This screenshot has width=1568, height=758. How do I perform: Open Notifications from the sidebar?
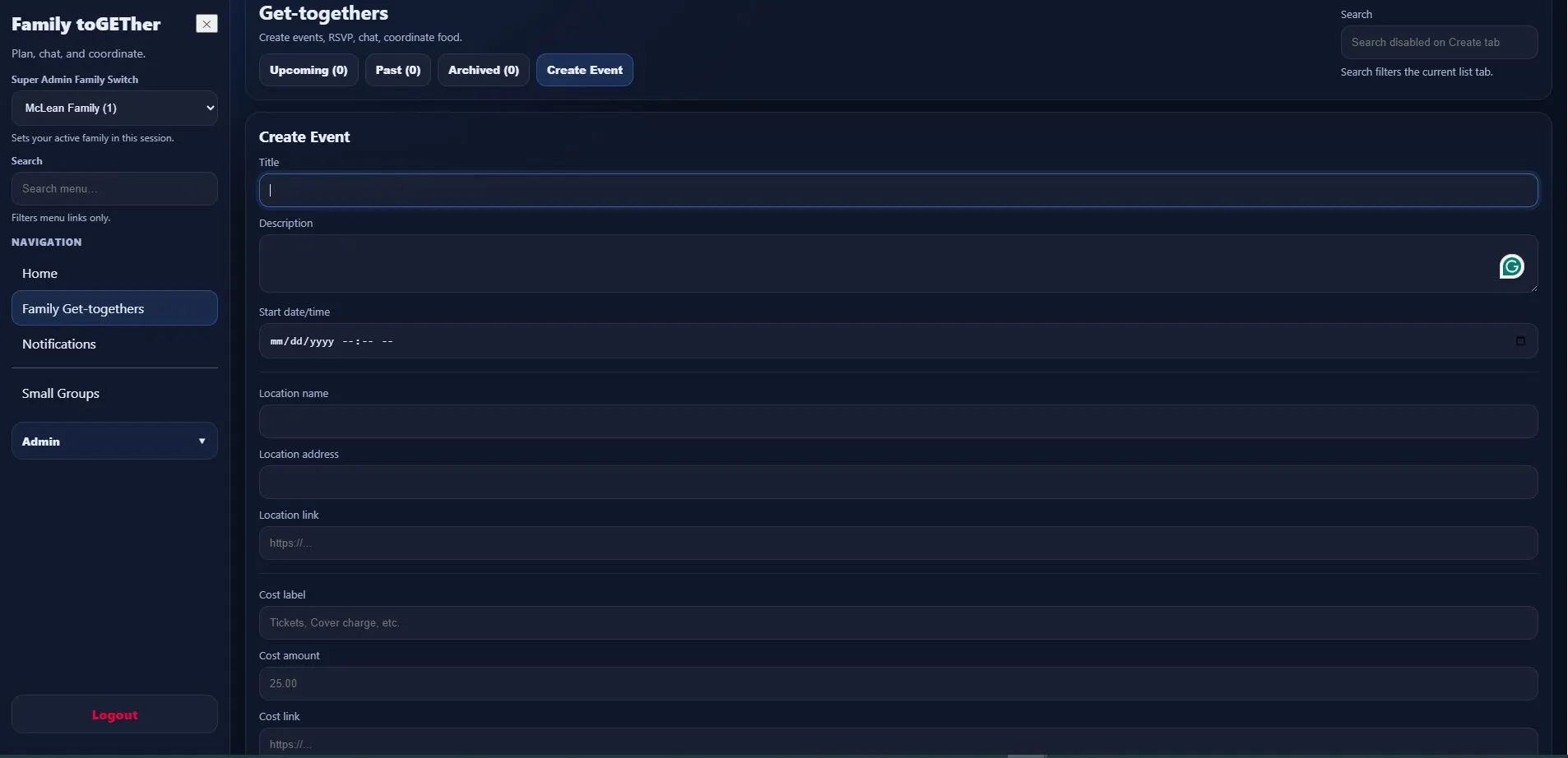click(59, 344)
